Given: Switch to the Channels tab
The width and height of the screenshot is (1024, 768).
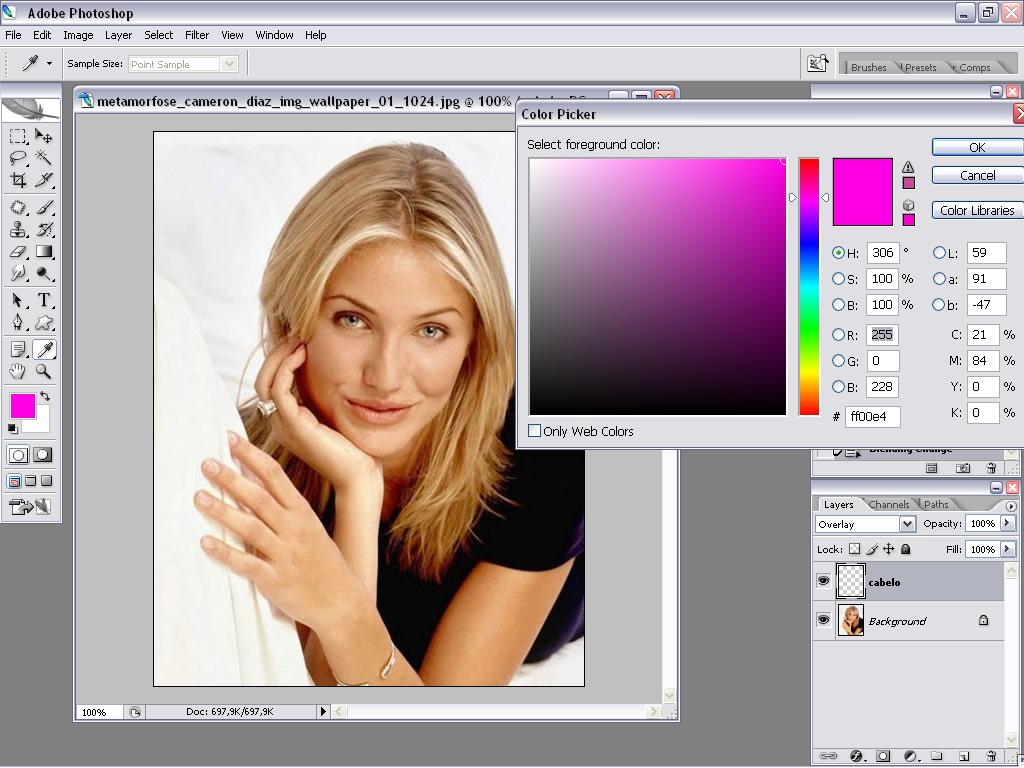Looking at the screenshot, I should 889,504.
